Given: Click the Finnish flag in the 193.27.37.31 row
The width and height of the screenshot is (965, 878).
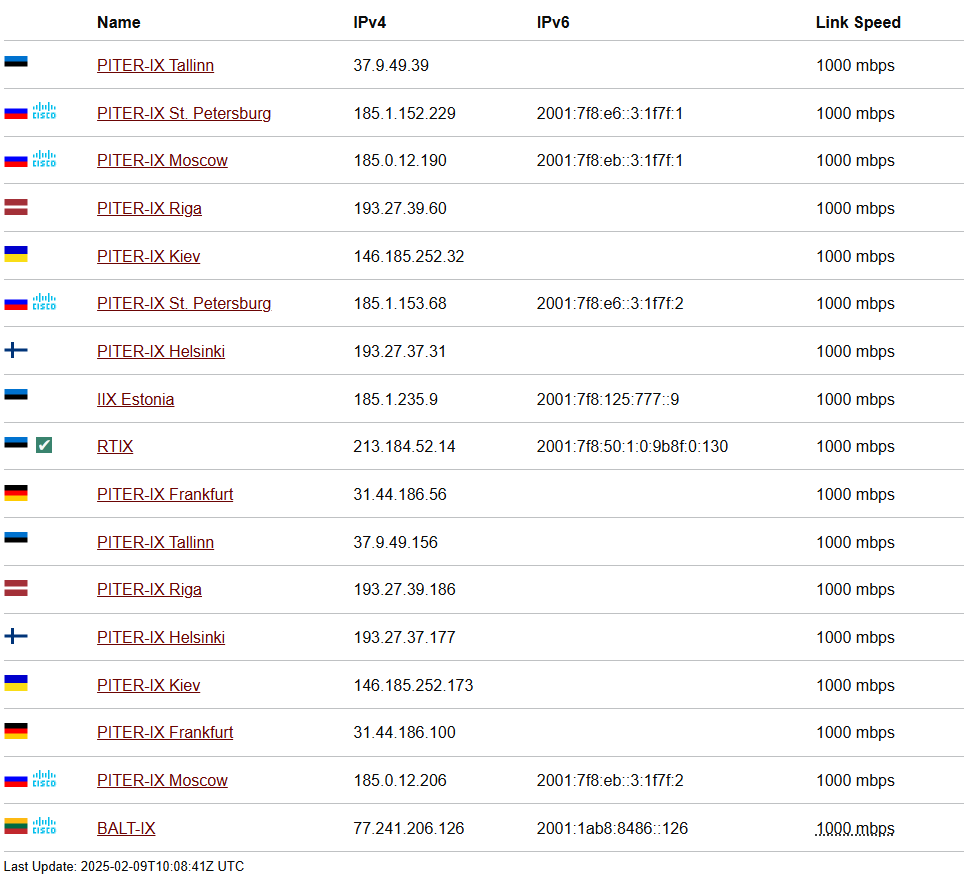Looking at the screenshot, I should [16, 350].
